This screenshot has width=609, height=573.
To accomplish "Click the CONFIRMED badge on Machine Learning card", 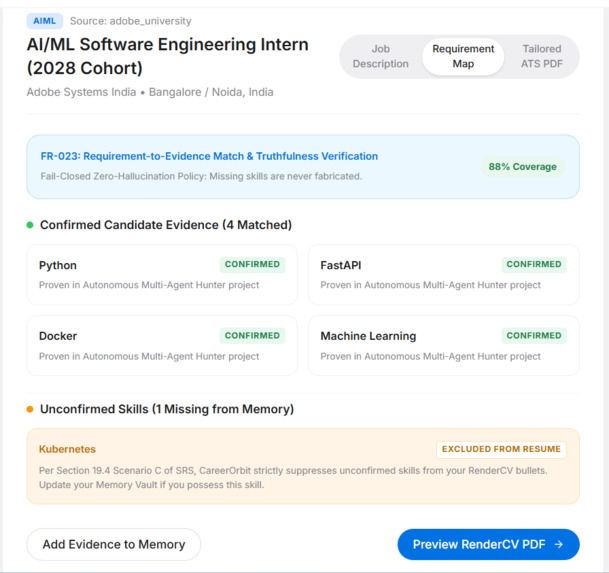I will (x=534, y=336).
